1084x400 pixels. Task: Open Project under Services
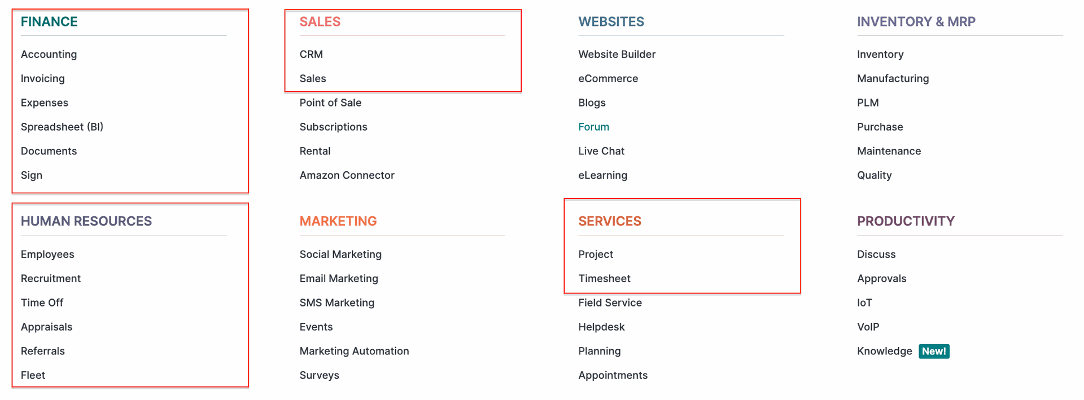[596, 254]
